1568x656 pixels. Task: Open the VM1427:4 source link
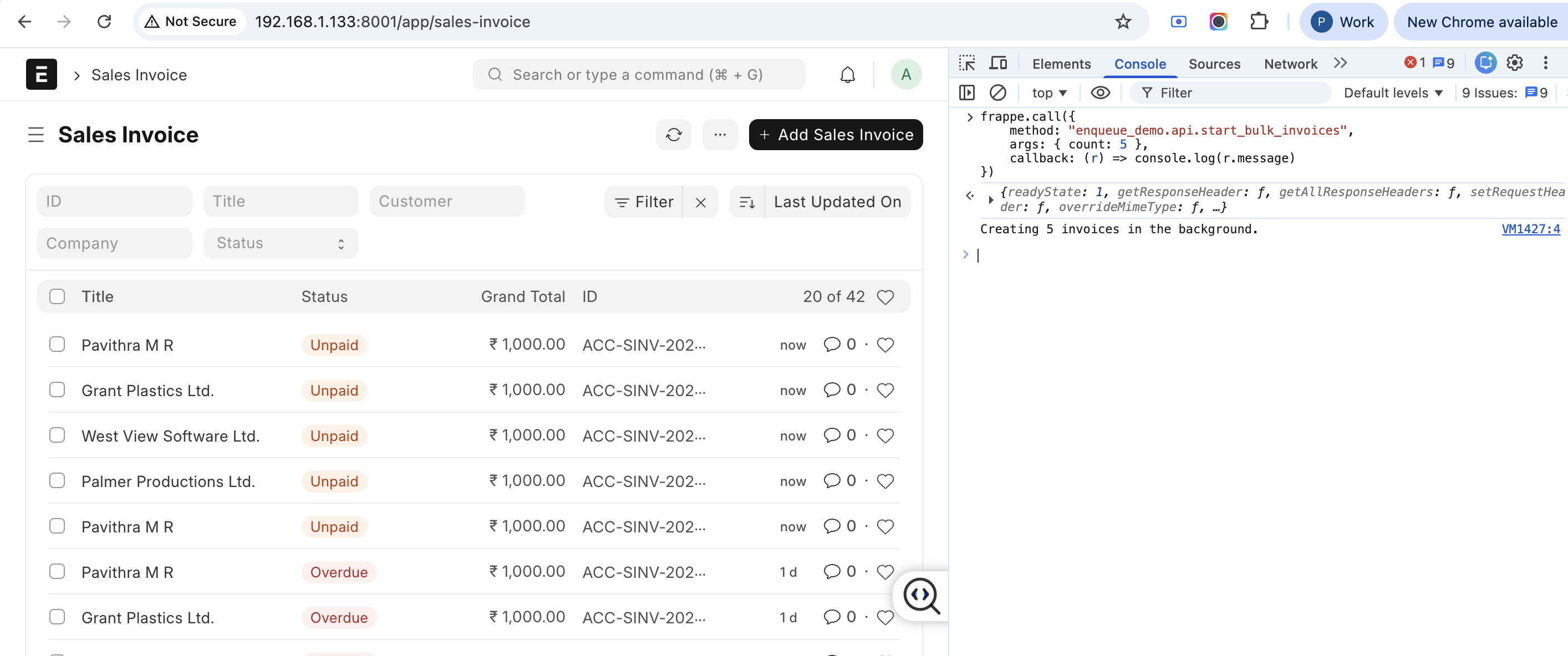(x=1530, y=229)
